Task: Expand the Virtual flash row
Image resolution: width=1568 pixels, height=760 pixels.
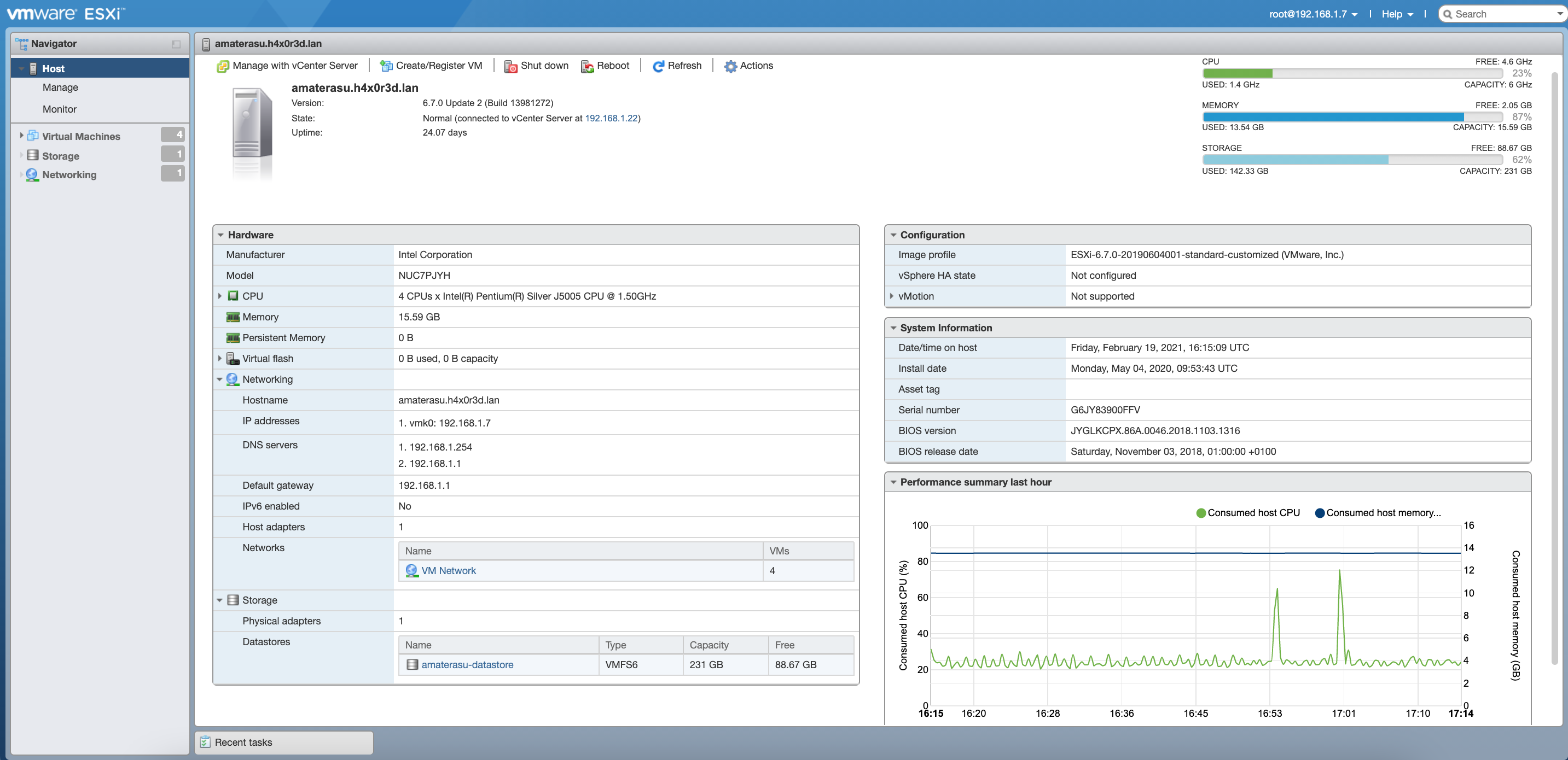Action: 220,358
